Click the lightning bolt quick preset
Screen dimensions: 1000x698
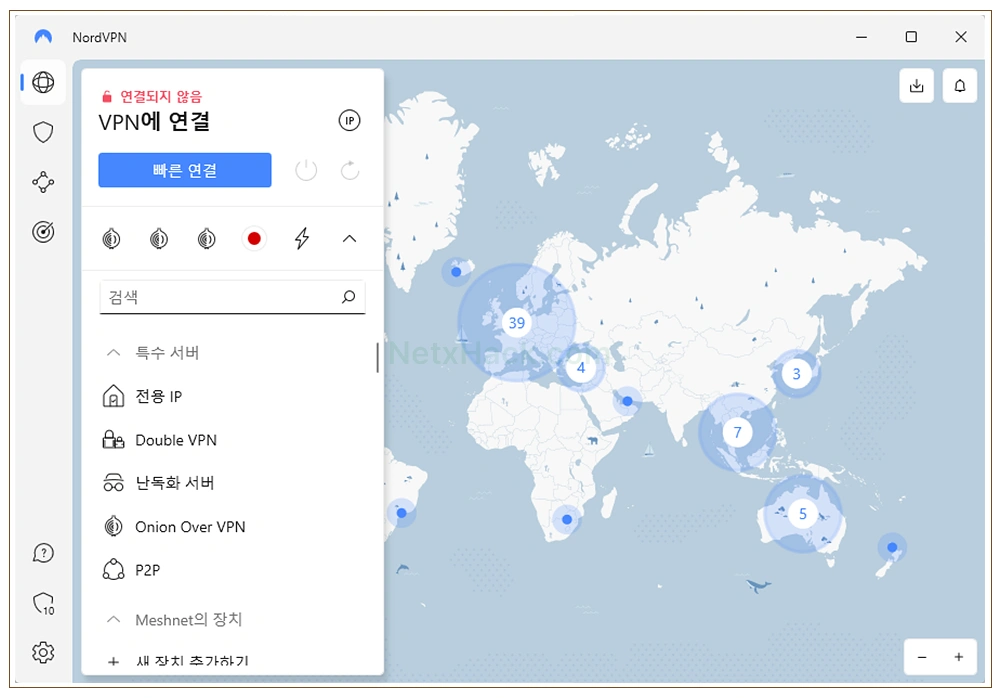tap(302, 239)
